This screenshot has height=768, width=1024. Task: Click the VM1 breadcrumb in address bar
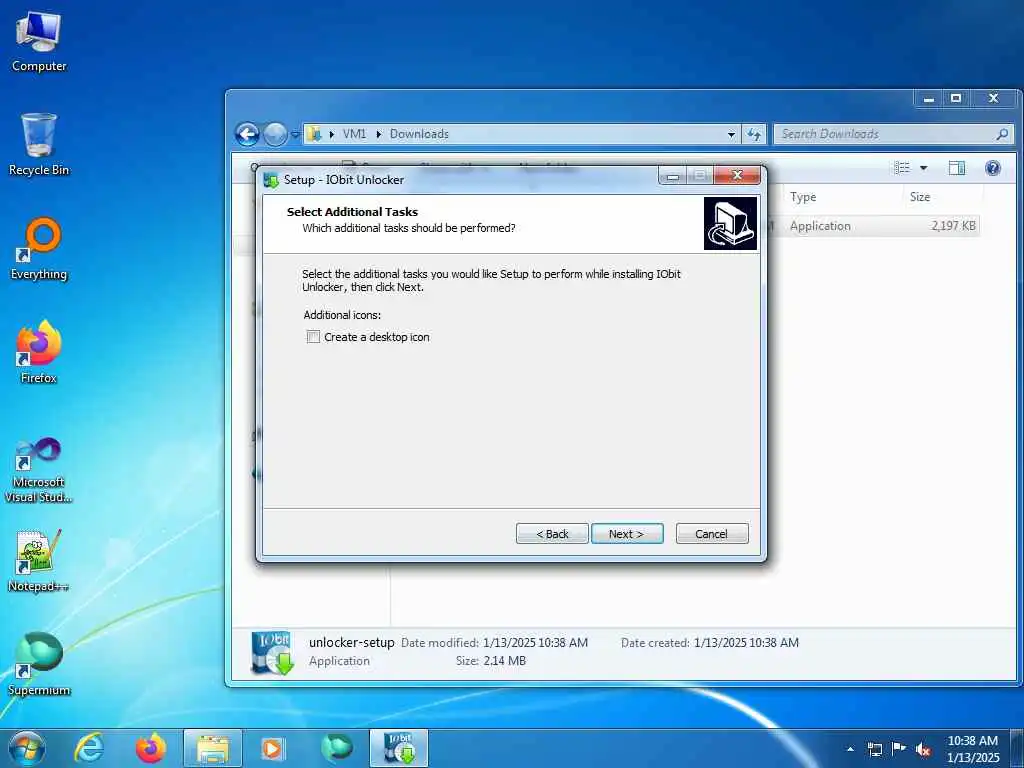click(354, 134)
